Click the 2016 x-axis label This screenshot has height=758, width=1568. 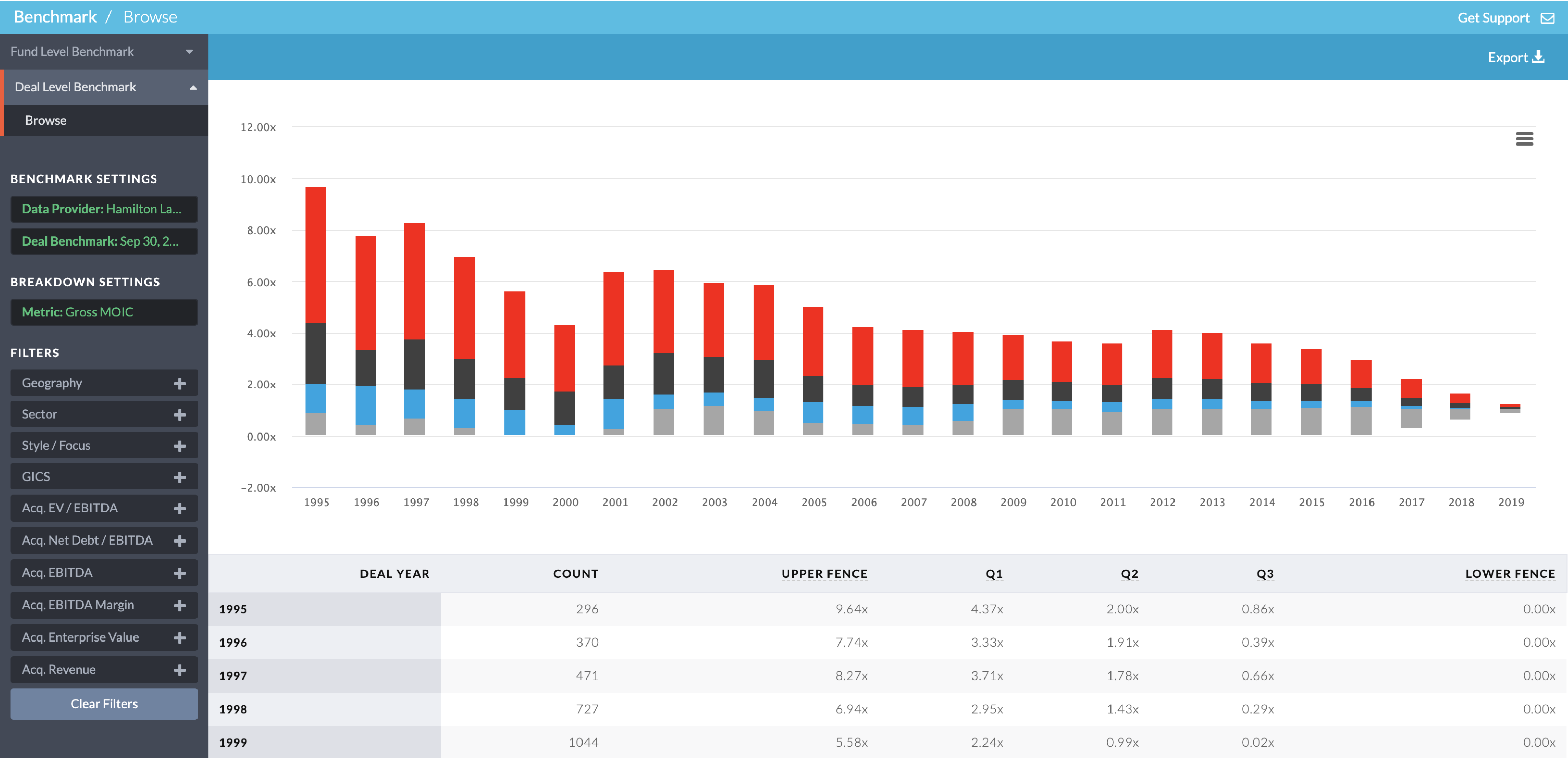1361,502
